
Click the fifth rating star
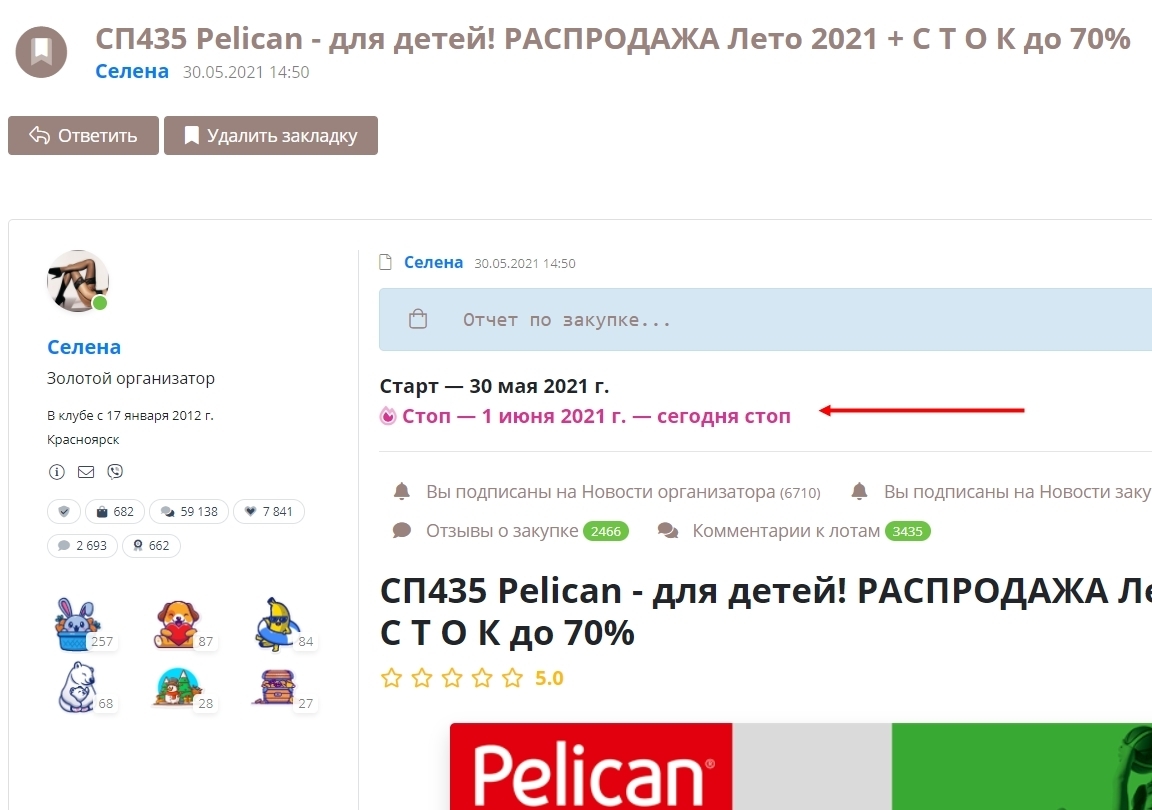(x=512, y=678)
